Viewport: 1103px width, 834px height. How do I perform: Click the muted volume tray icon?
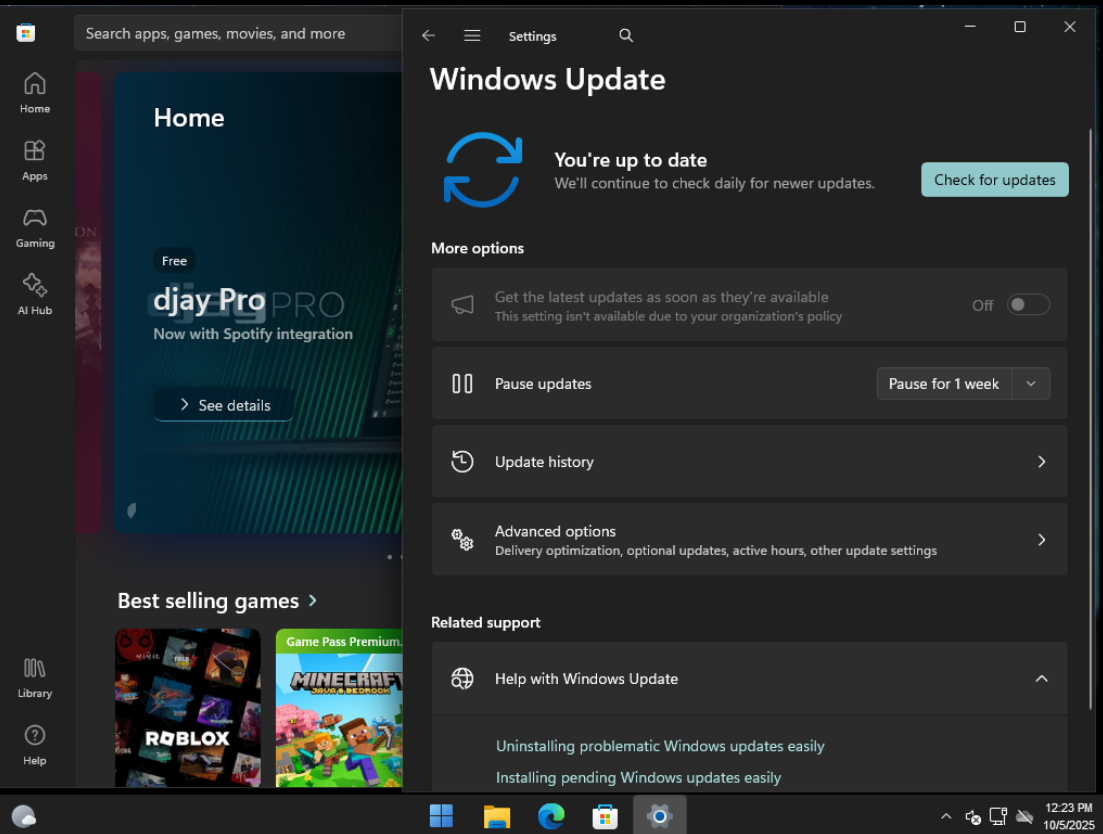(x=973, y=816)
